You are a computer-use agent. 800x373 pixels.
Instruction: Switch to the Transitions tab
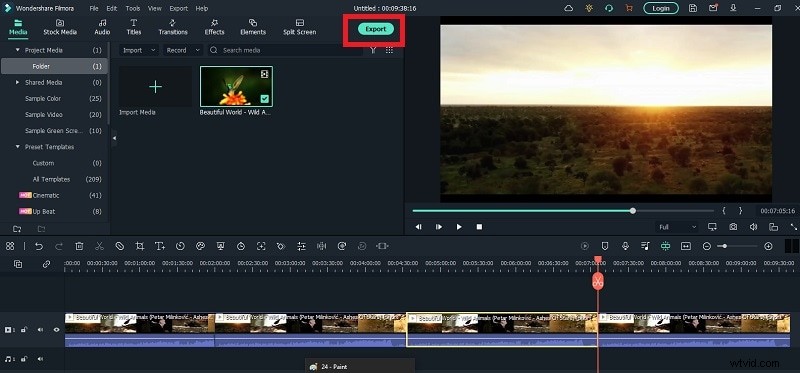(x=172, y=27)
